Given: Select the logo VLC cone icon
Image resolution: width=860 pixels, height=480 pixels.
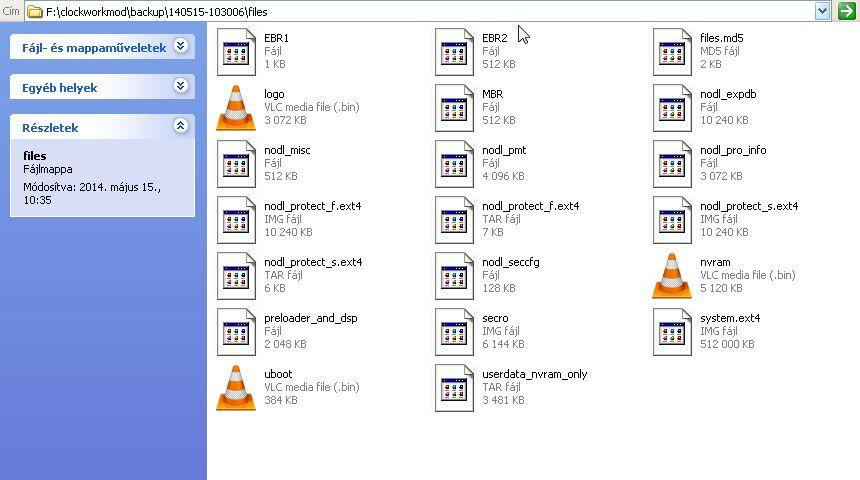Looking at the screenshot, I should 236,108.
